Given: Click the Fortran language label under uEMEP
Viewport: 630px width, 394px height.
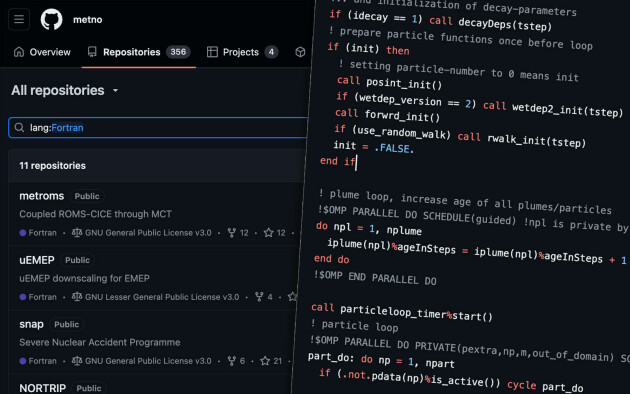Looking at the screenshot, I should click(38, 297).
